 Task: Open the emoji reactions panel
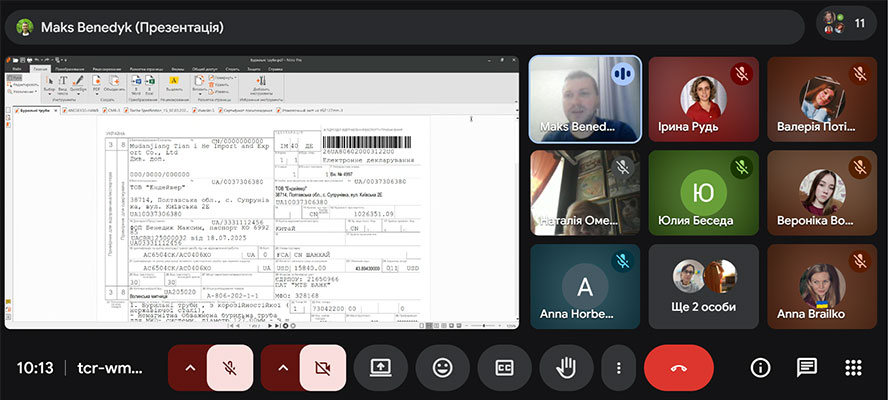tap(442, 368)
